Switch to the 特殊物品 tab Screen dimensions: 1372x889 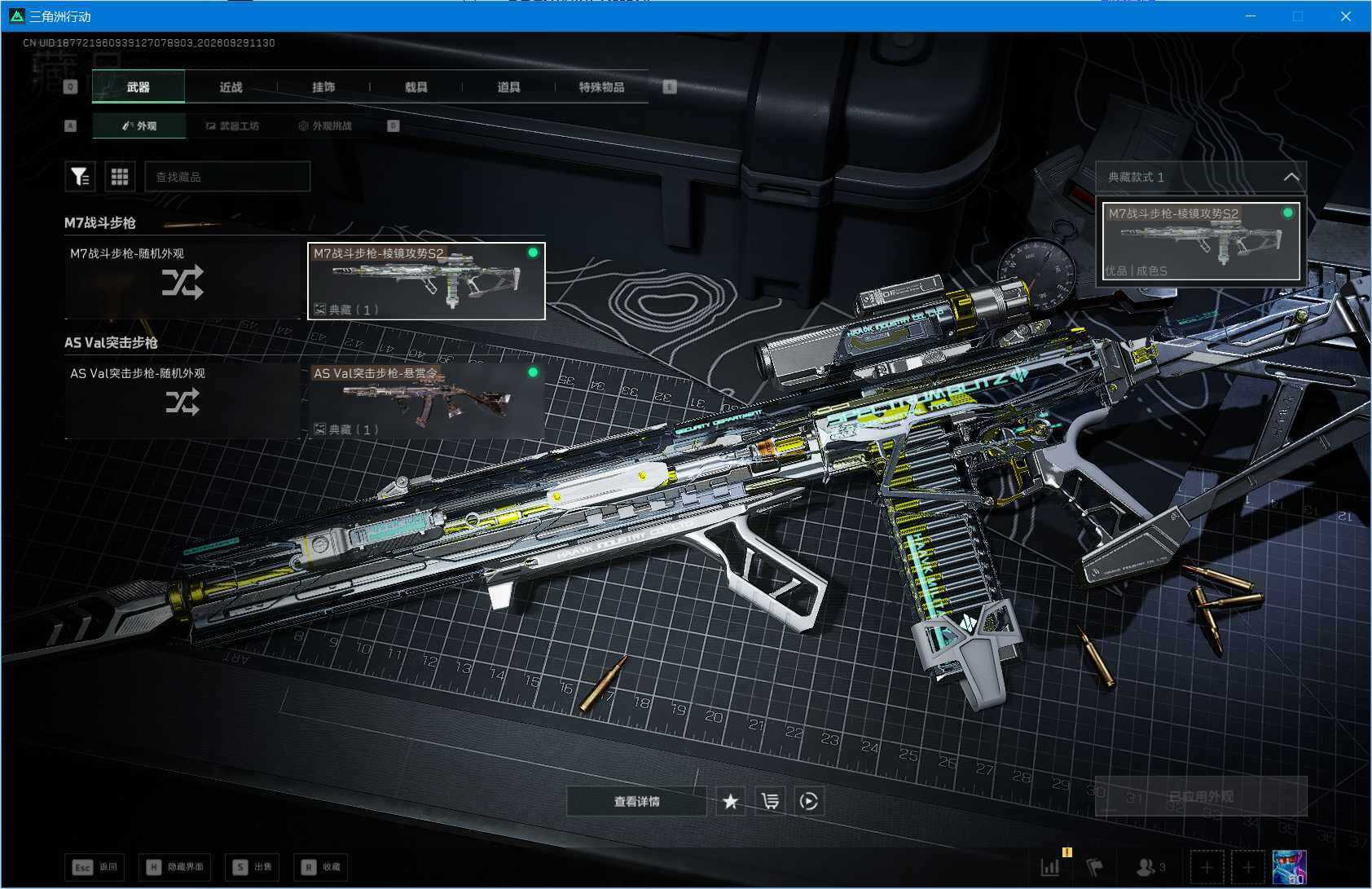(602, 87)
